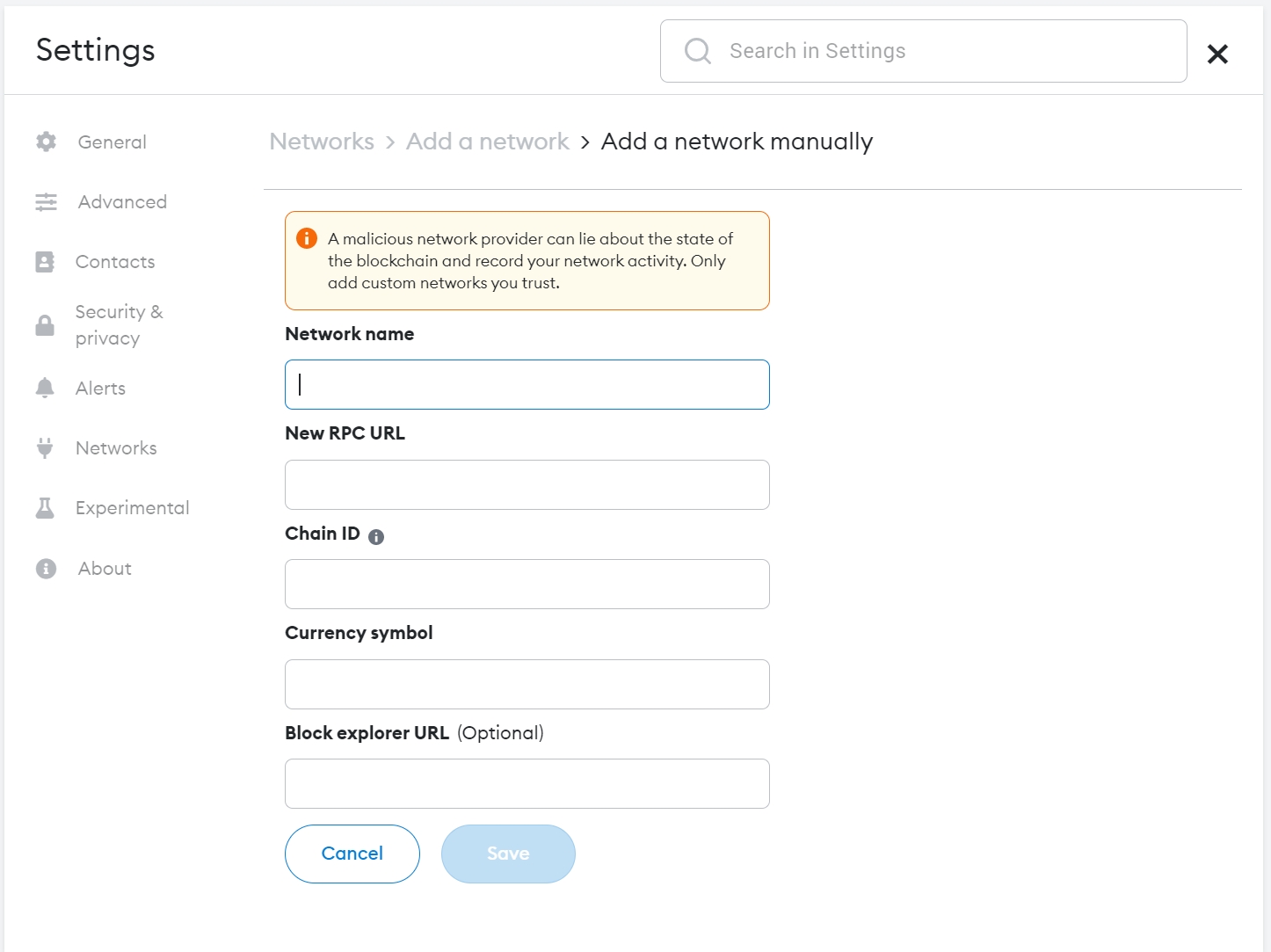The image size is (1271, 952).
Task: Click the About info icon in sidebar
Action: 46,569
